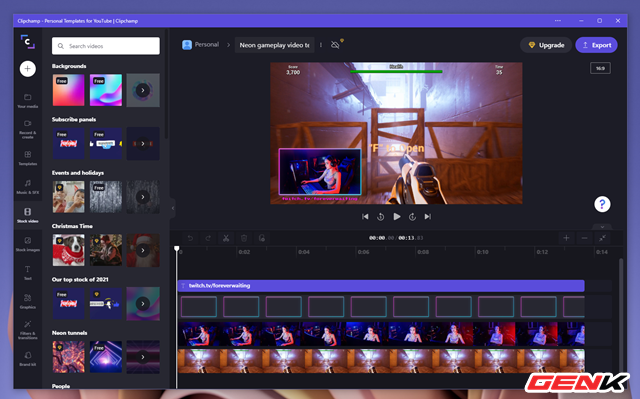
Task: Open the Stock images sidebar tab
Action: point(28,244)
